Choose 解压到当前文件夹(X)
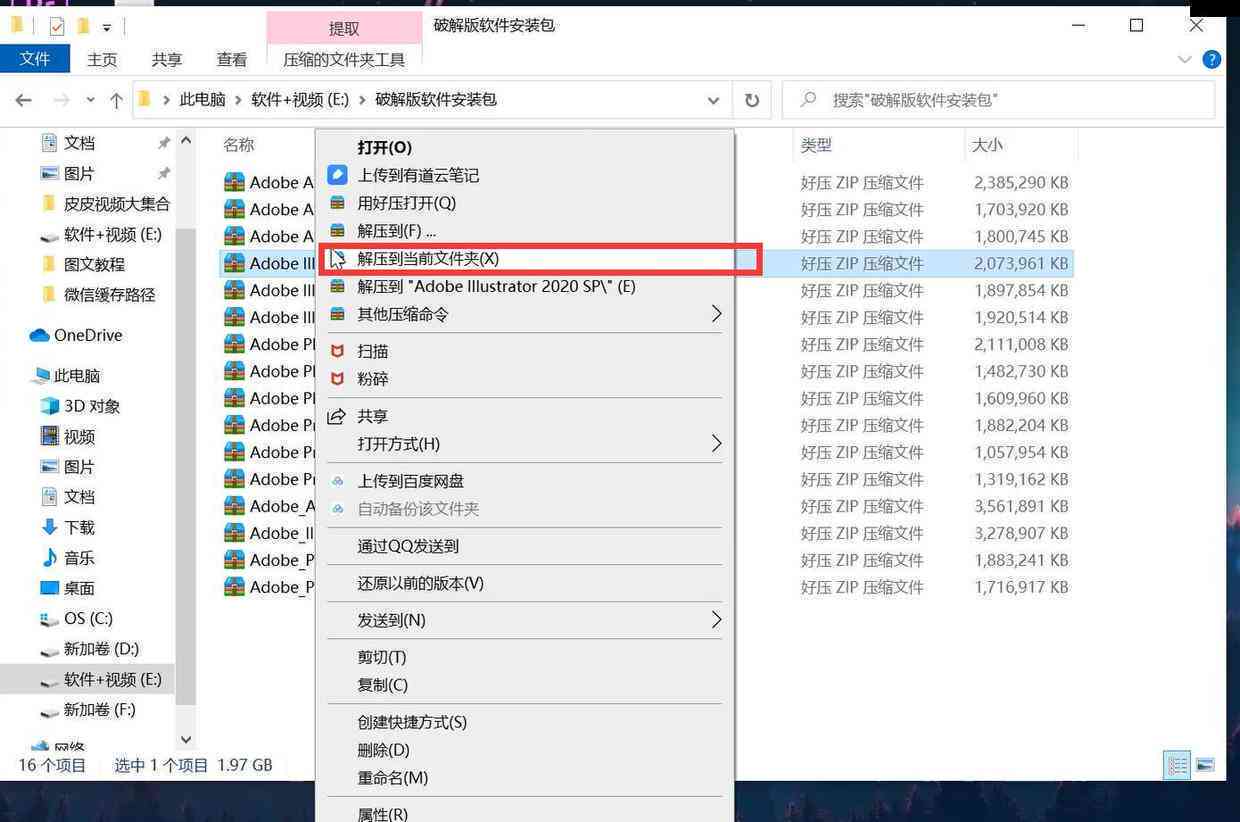Screen dimensions: 1240x822 click(x=428, y=258)
